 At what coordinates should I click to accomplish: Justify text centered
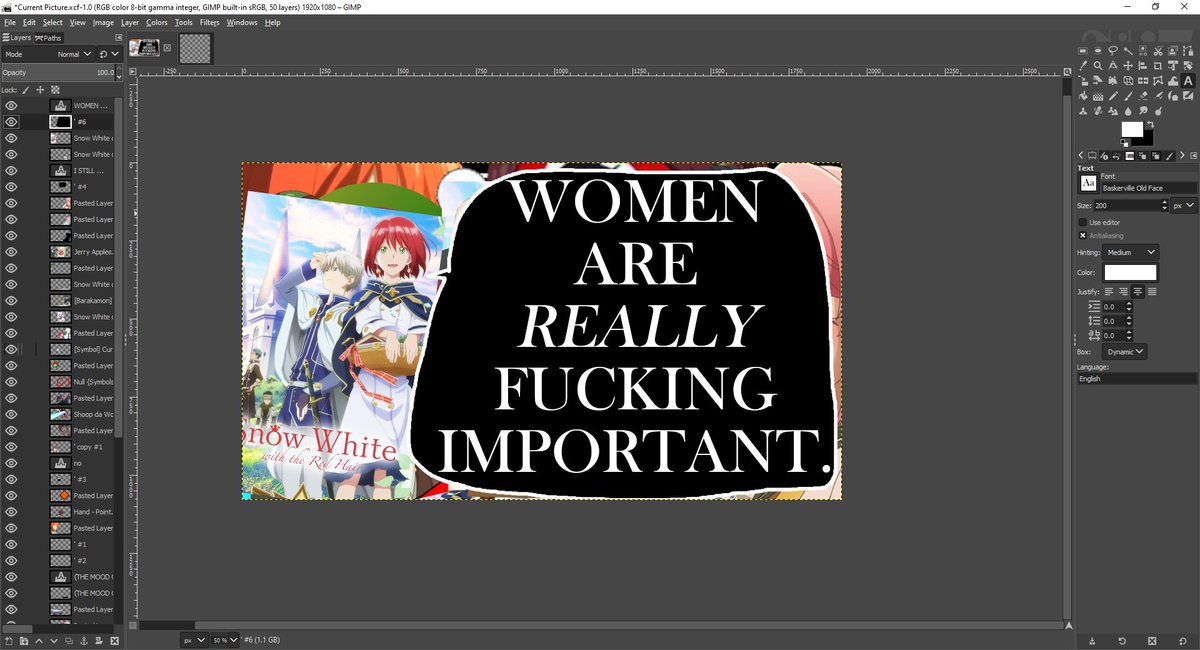point(1137,291)
